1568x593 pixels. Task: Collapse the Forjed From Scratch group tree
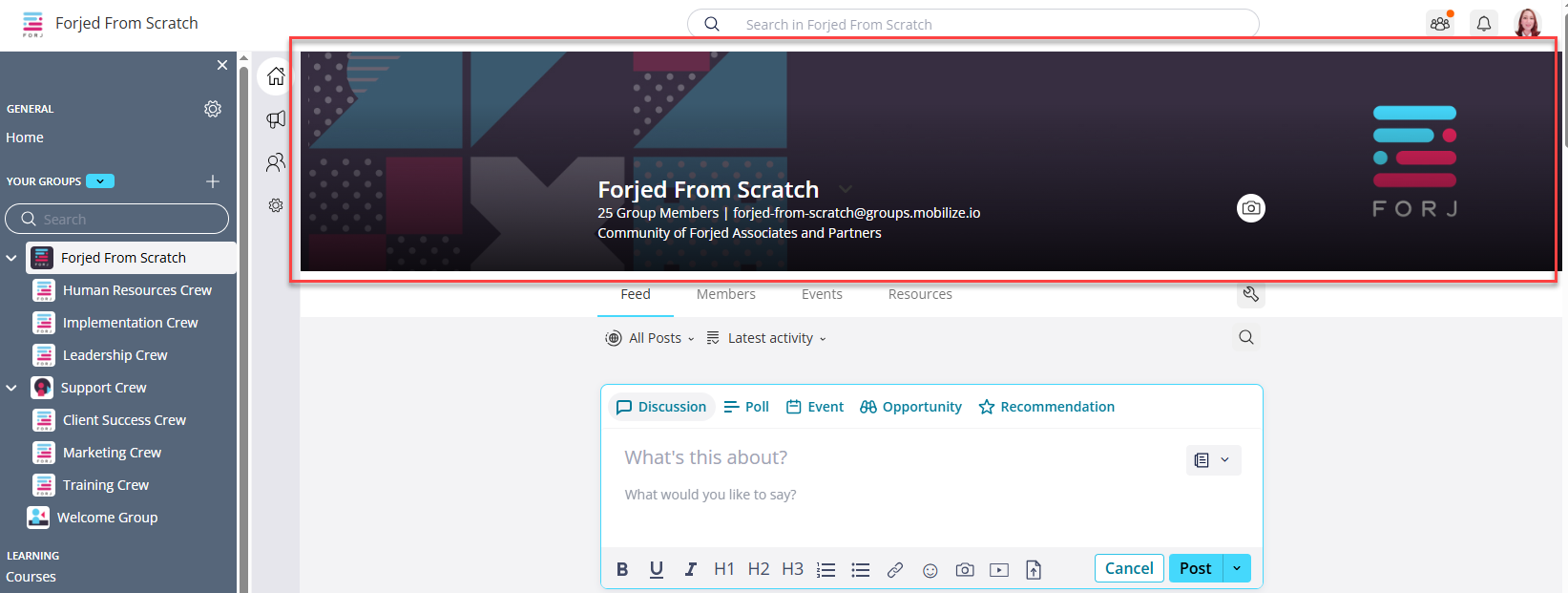(11, 258)
